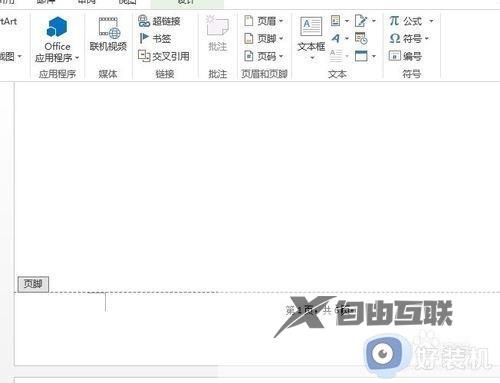Expand the signature line dropdown arrow
500x383 pixels.
click(x=374, y=21)
